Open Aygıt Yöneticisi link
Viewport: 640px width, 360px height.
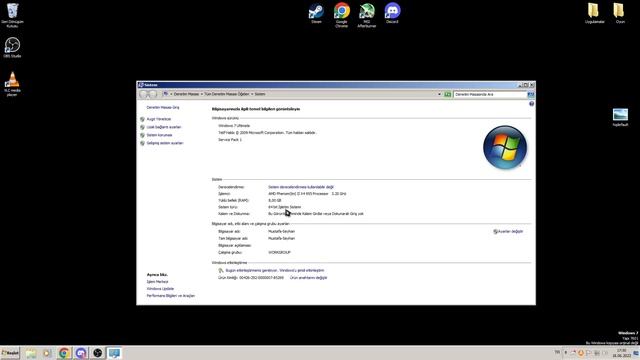click(x=159, y=119)
